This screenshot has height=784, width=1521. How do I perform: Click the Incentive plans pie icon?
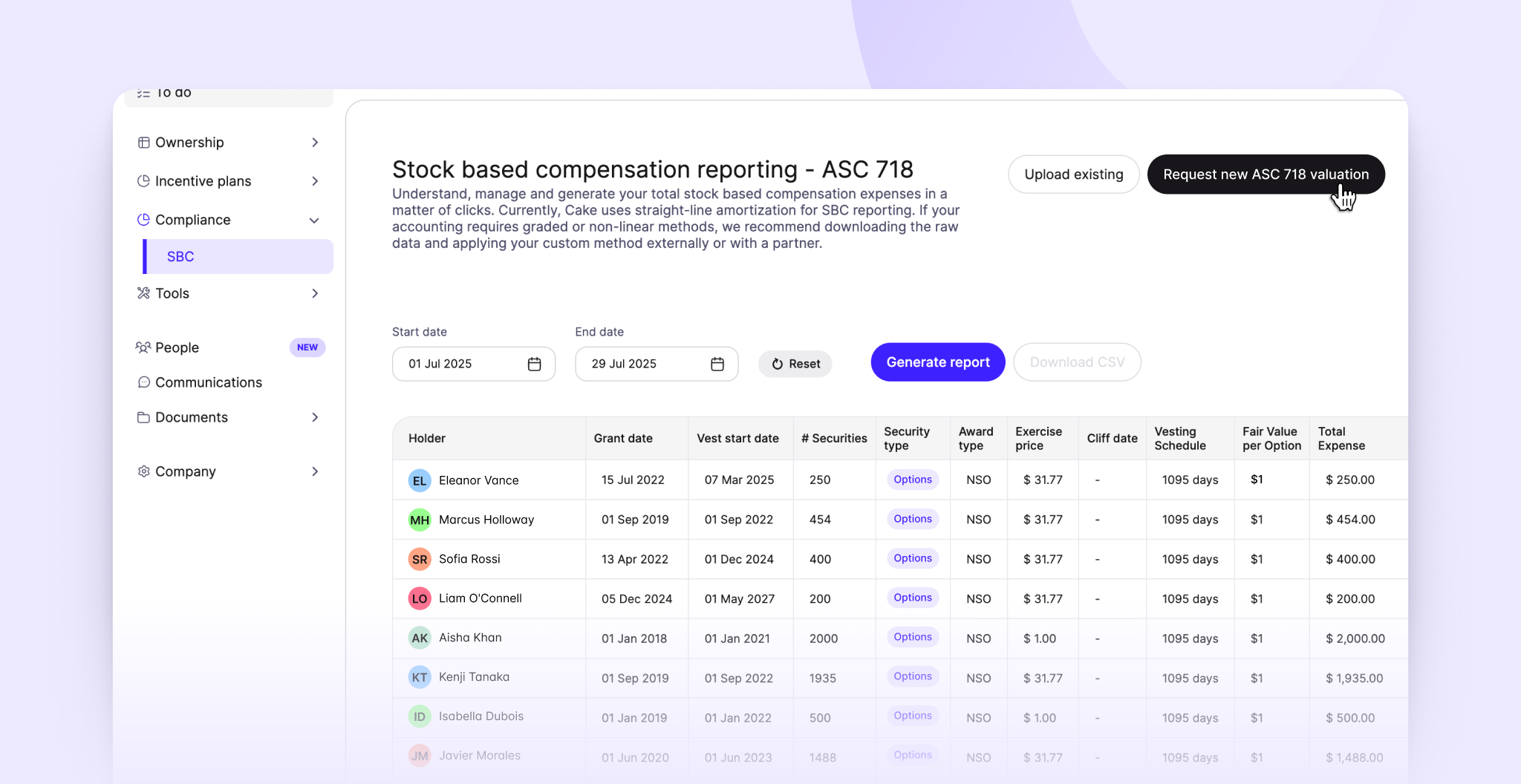[144, 181]
